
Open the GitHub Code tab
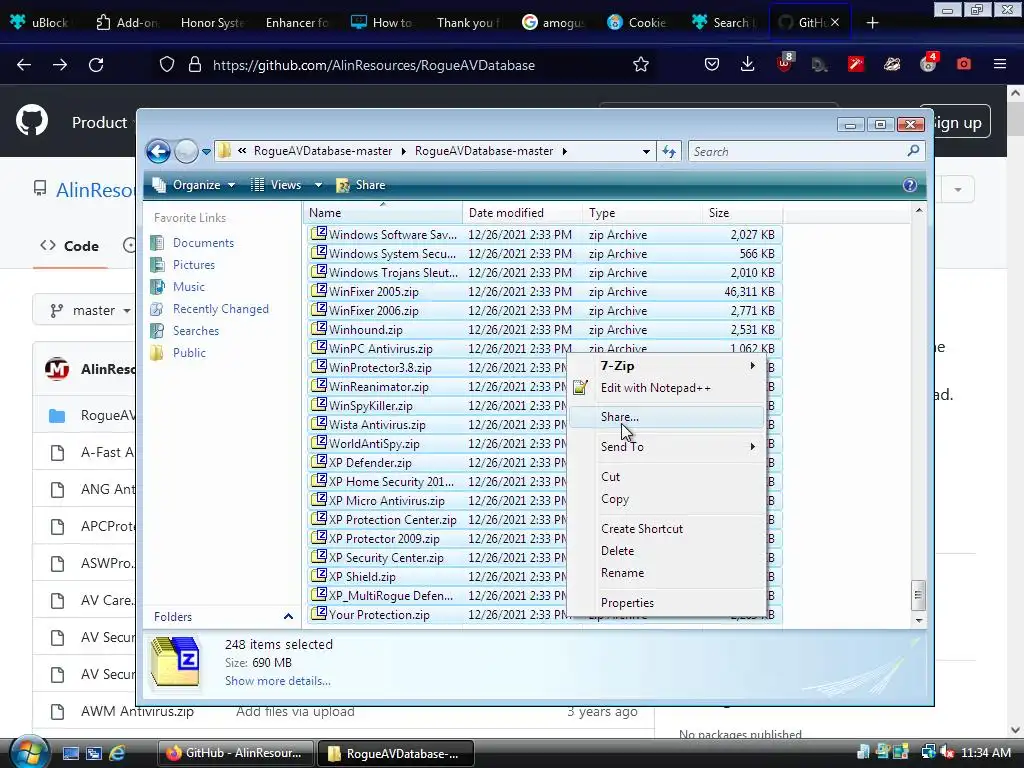tap(70, 246)
